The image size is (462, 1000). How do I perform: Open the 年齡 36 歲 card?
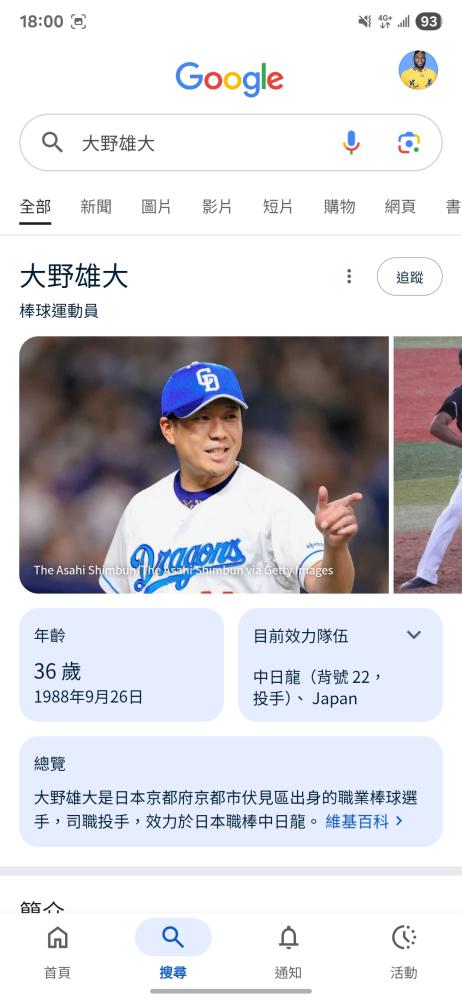coord(121,665)
